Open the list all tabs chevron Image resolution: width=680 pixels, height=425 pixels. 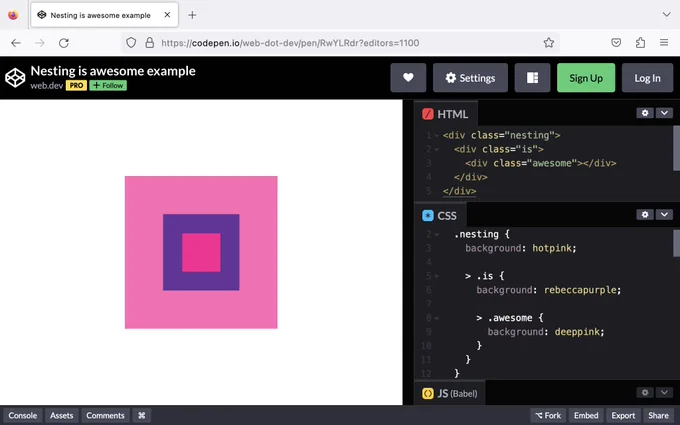[x=667, y=15]
